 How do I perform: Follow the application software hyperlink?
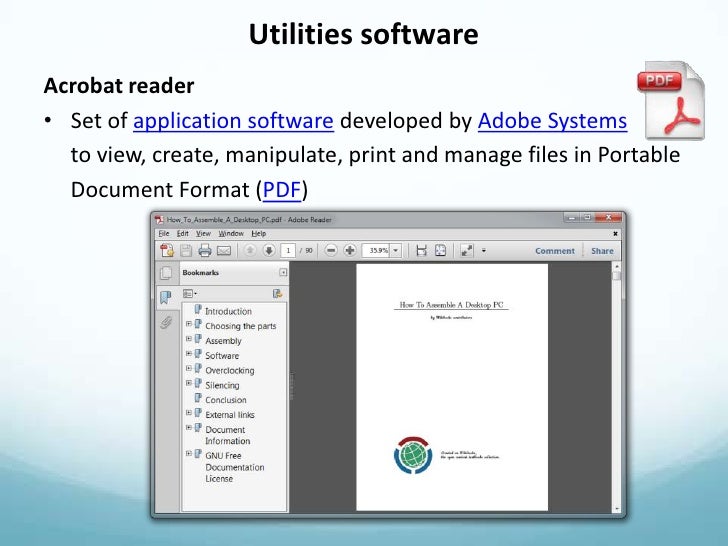(233, 121)
